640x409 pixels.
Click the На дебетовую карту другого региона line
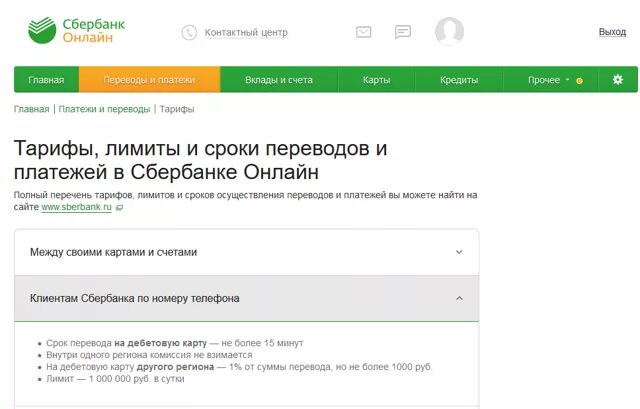point(239,367)
